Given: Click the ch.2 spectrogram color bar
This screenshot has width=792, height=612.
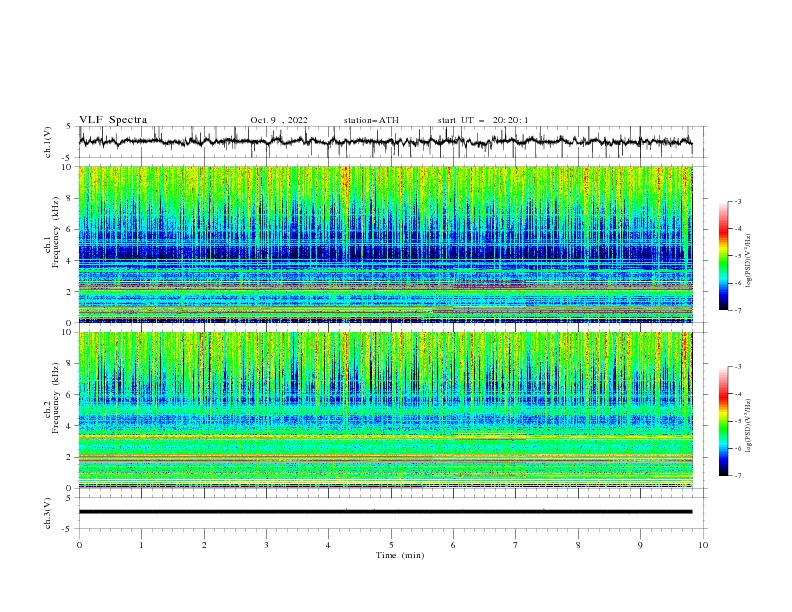Looking at the screenshot, I should (723, 421).
